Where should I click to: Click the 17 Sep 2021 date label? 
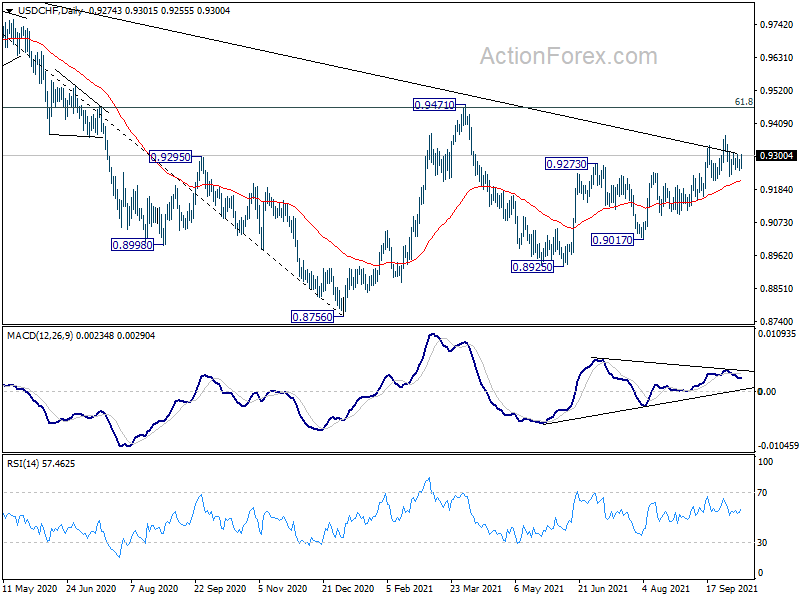coord(731,588)
